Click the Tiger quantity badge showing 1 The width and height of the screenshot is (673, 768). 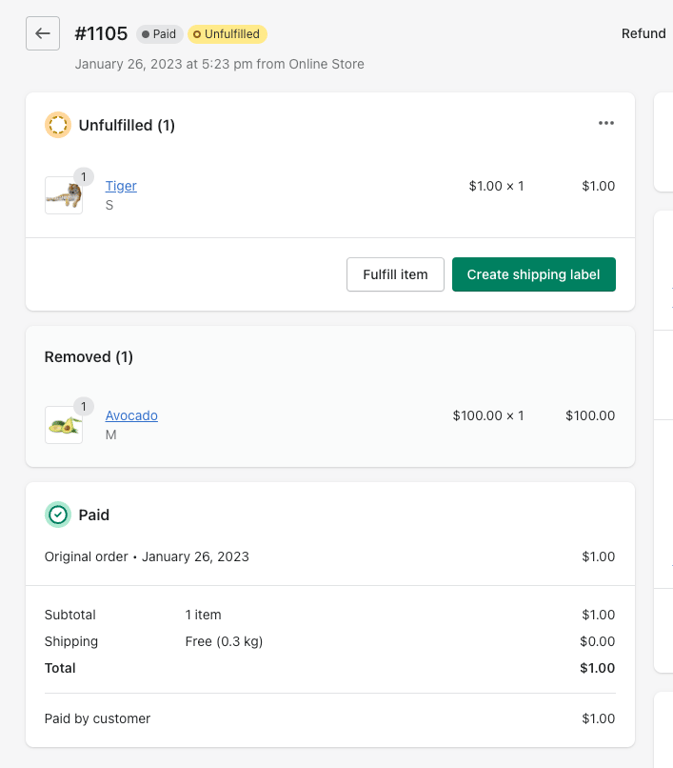[84, 177]
